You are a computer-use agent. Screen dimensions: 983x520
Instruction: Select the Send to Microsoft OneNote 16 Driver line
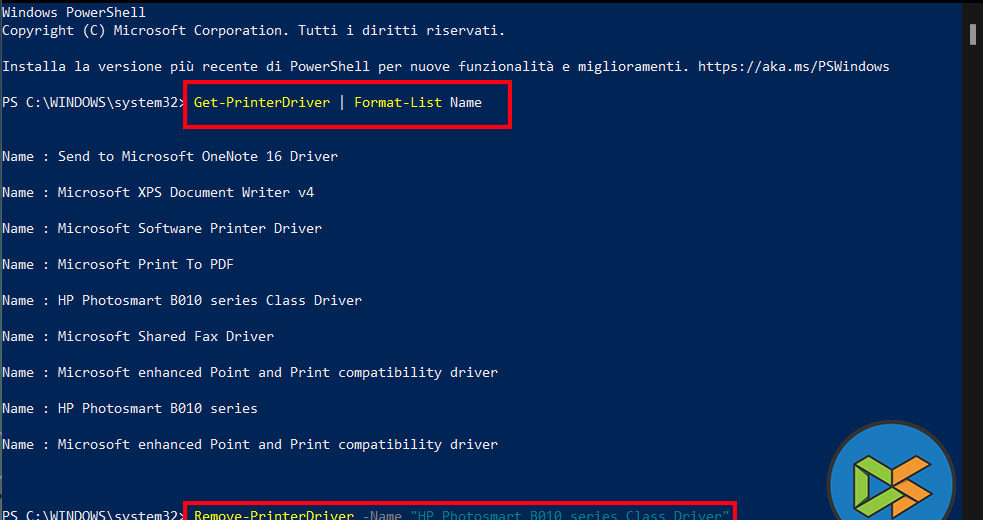[197, 156]
